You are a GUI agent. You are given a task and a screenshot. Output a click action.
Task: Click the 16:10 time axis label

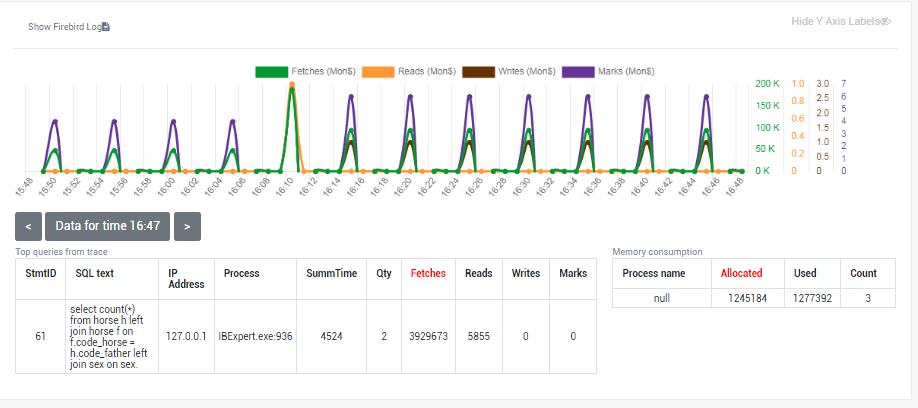283,186
